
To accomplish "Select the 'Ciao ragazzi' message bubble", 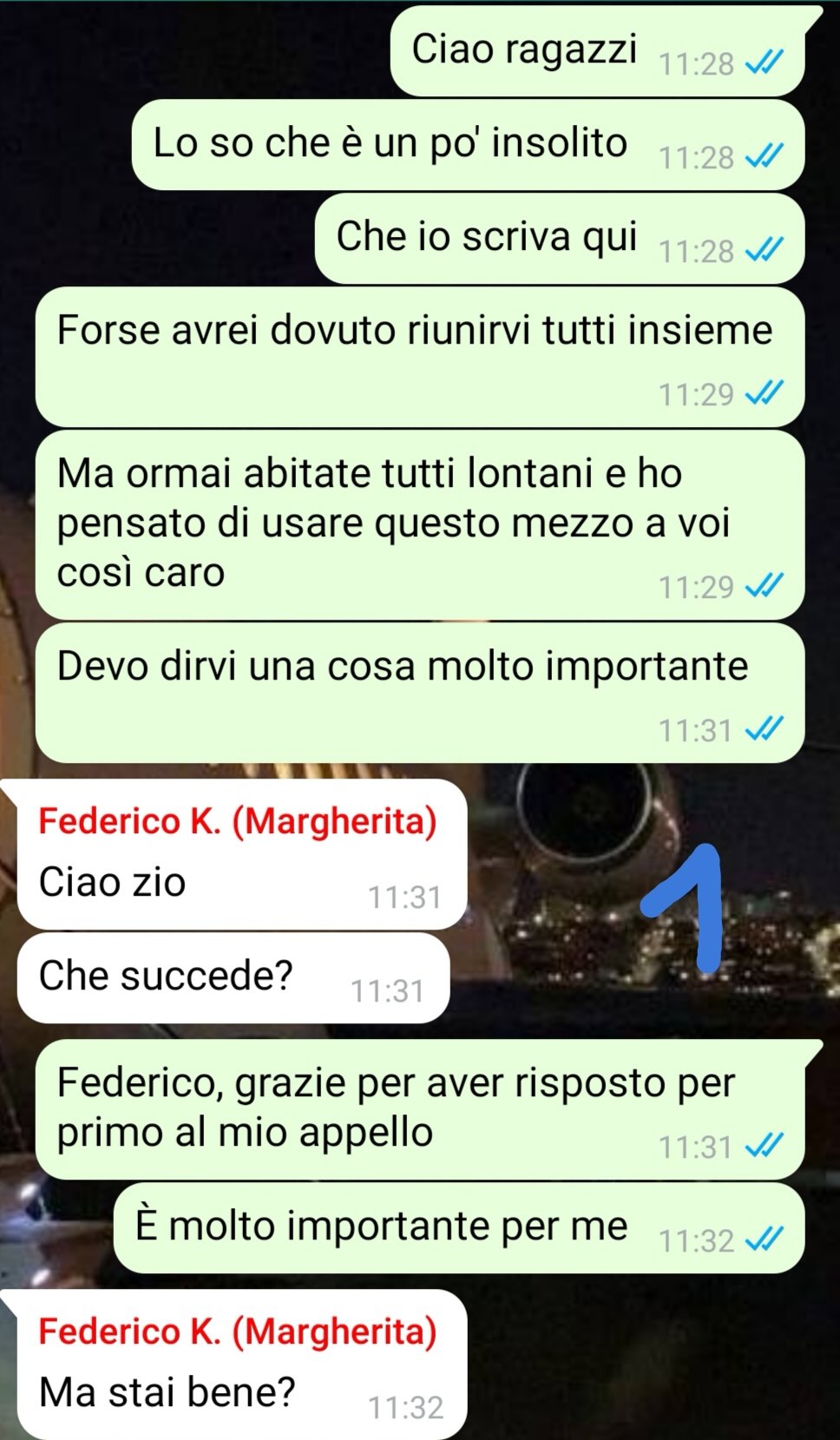I will 598,51.
